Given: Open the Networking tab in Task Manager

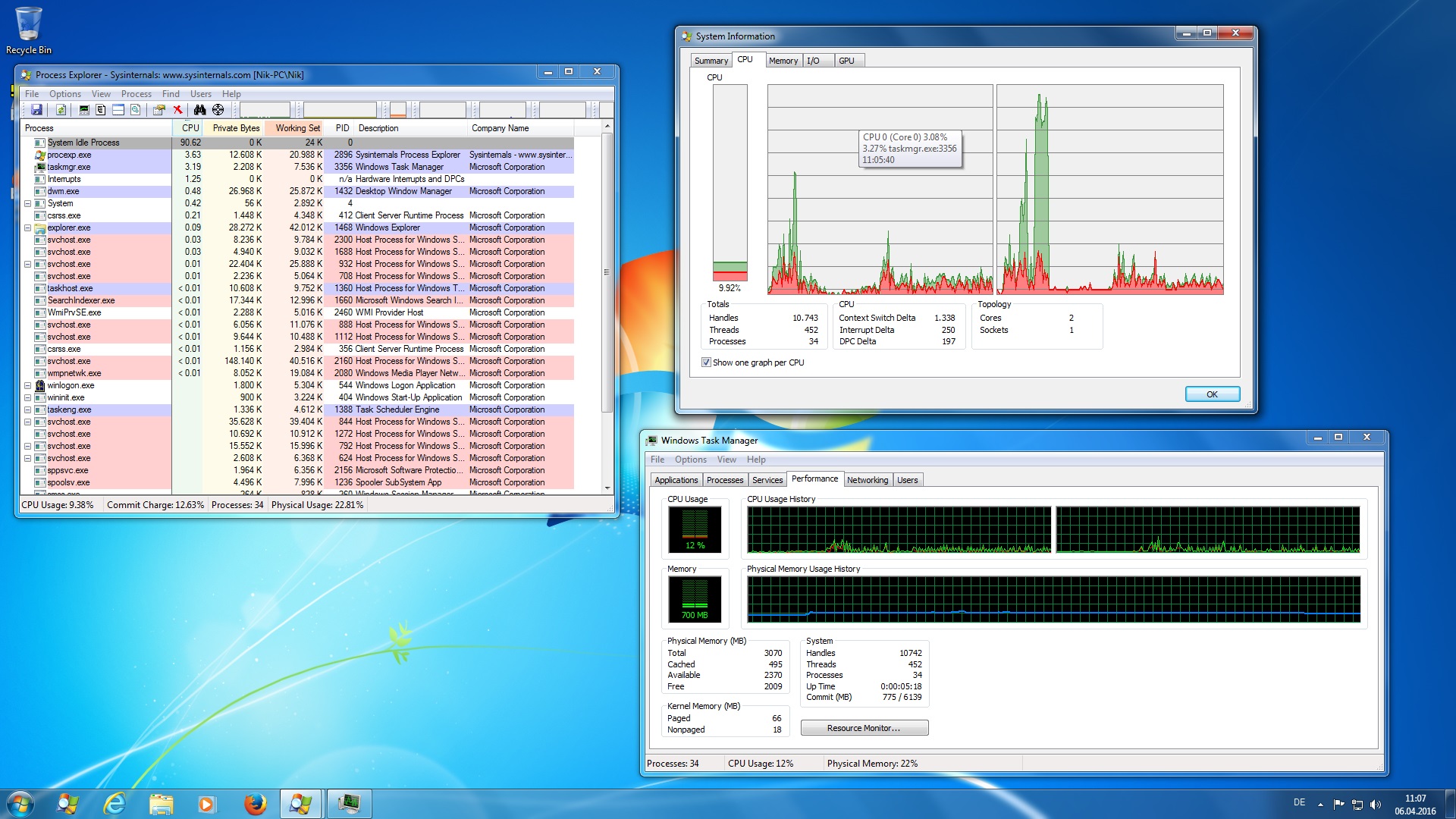Looking at the screenshot, I should coord(867,480).
